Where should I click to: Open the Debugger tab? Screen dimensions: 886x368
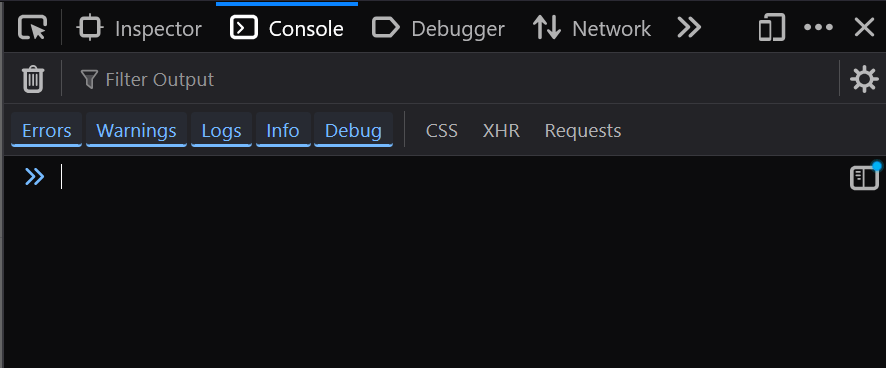point(438,28)
